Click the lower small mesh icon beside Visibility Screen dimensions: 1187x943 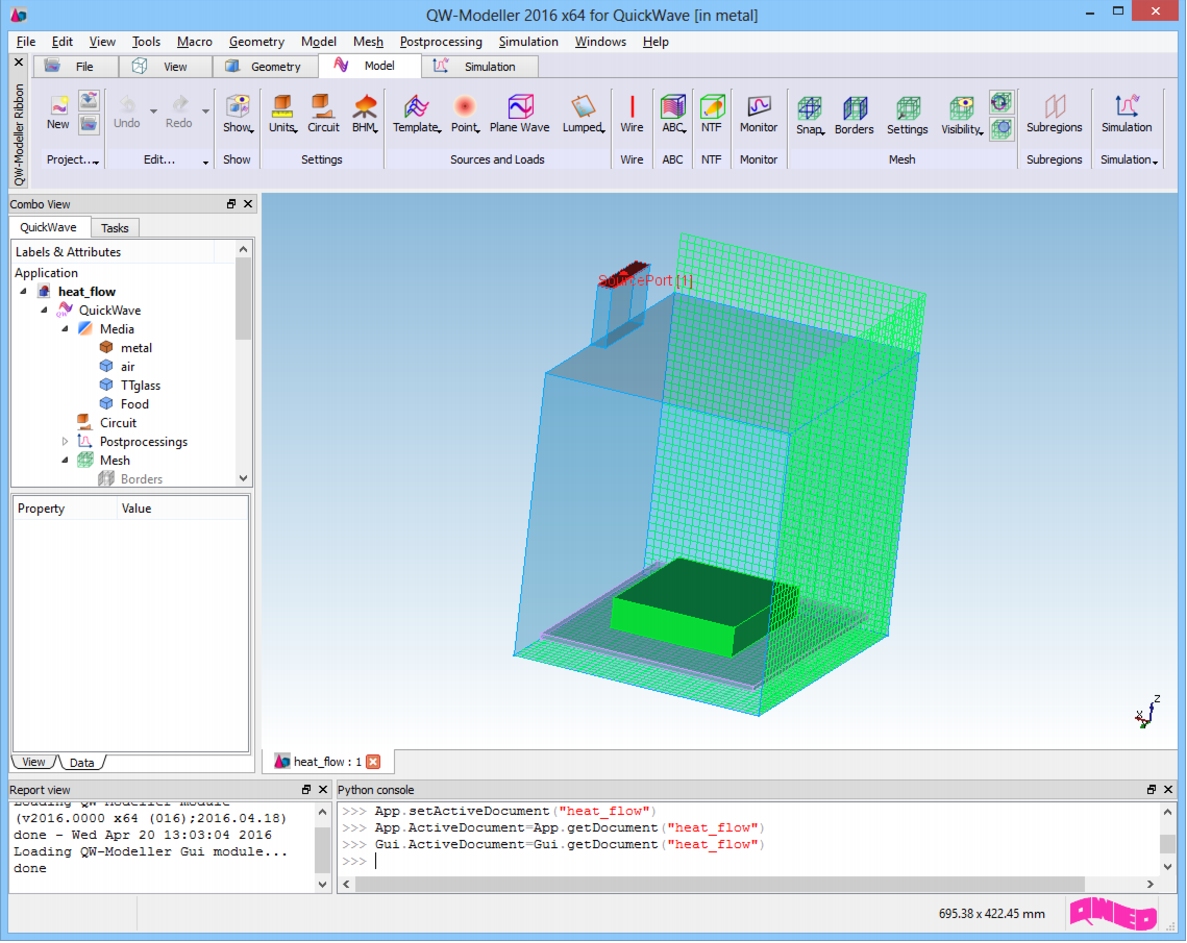pyautogui.click(x=1001, y=129)
